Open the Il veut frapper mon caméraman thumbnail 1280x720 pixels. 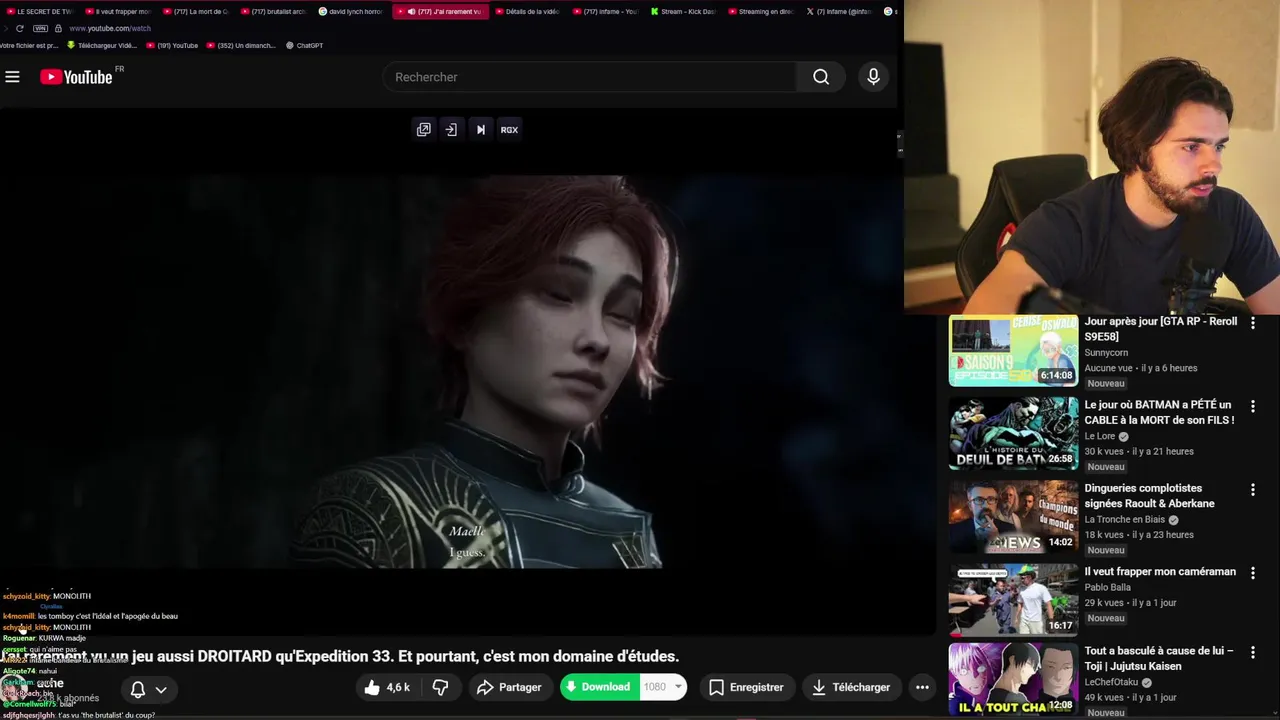pyautogui.click(x=1013, y=600)
